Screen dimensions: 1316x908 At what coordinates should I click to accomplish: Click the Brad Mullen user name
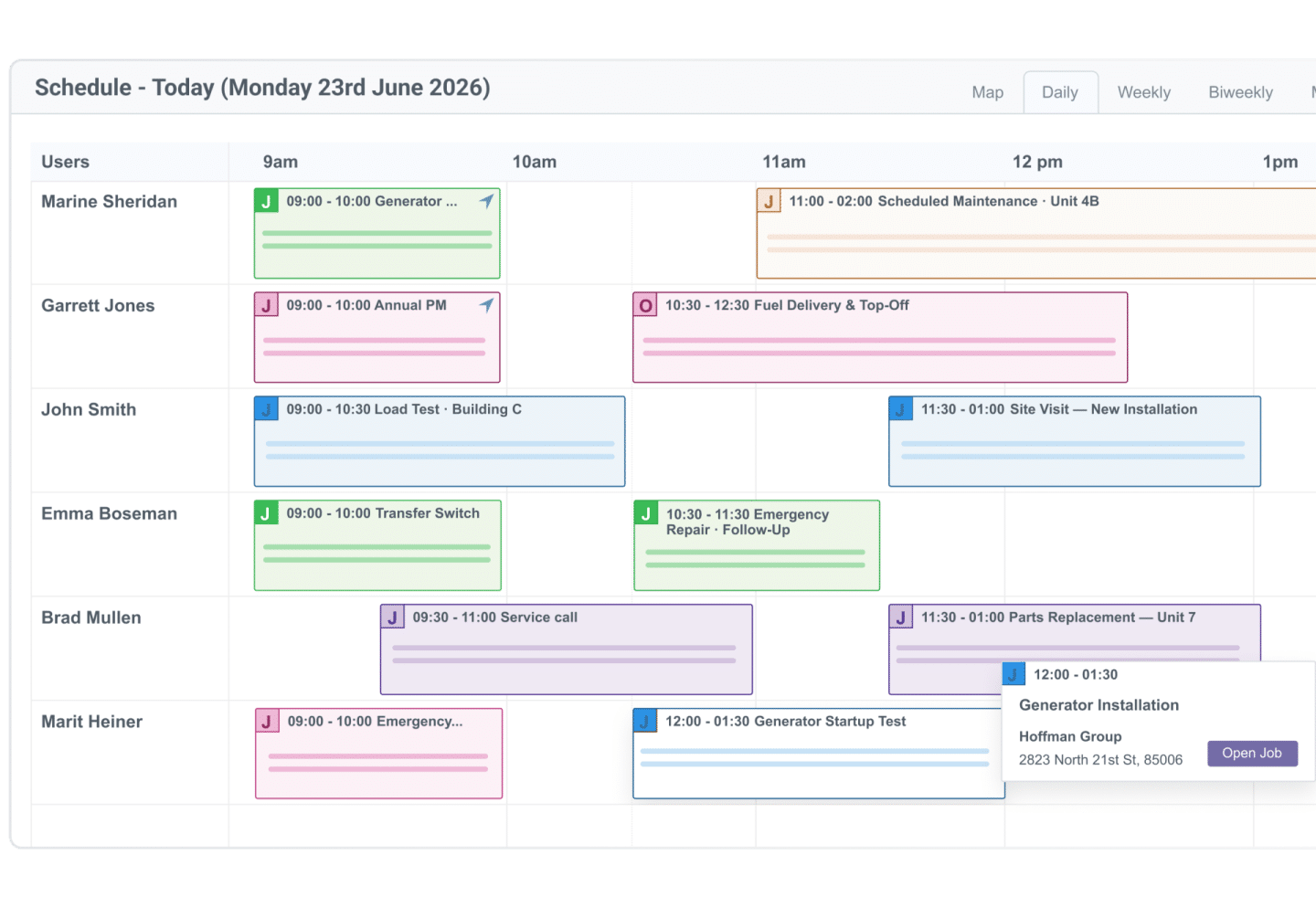[91, 618]
